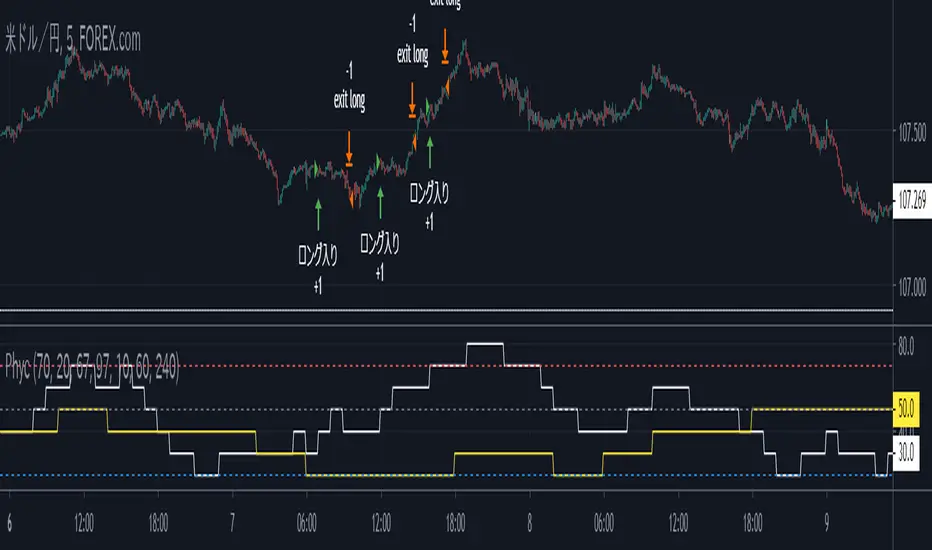Select the Phyc (70, 20, 67, 97, 10, 60, 240) indicator label

tap(92, 367)
